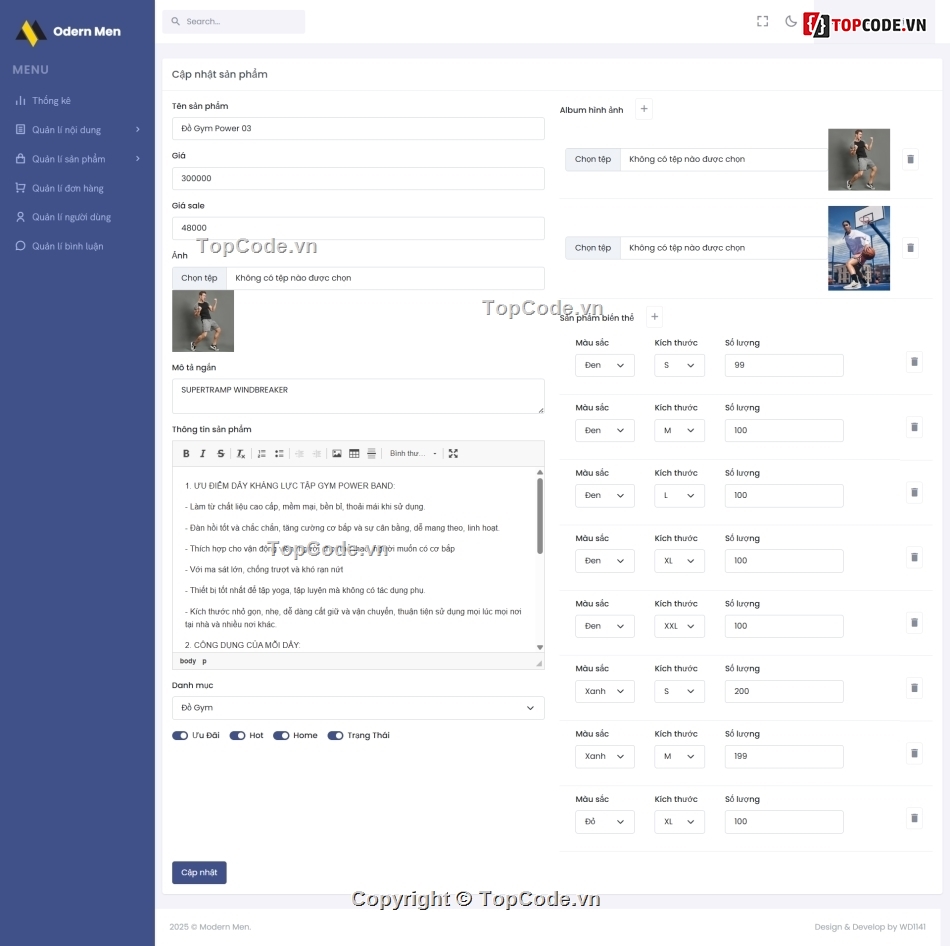Delete the first album image row
This screenshot has width=950, height=946.
click(x=910, y=159)
